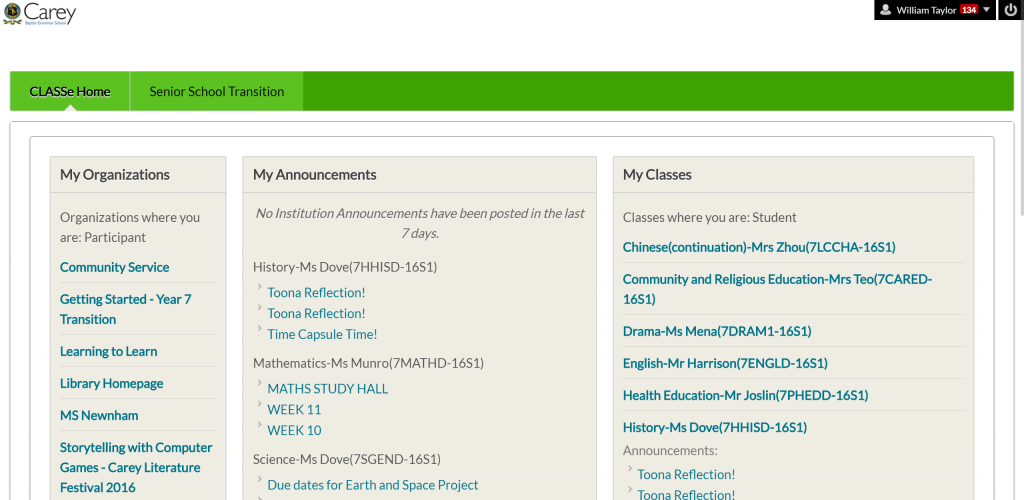Open English-Mr Harrison class

tap(725, 364)
